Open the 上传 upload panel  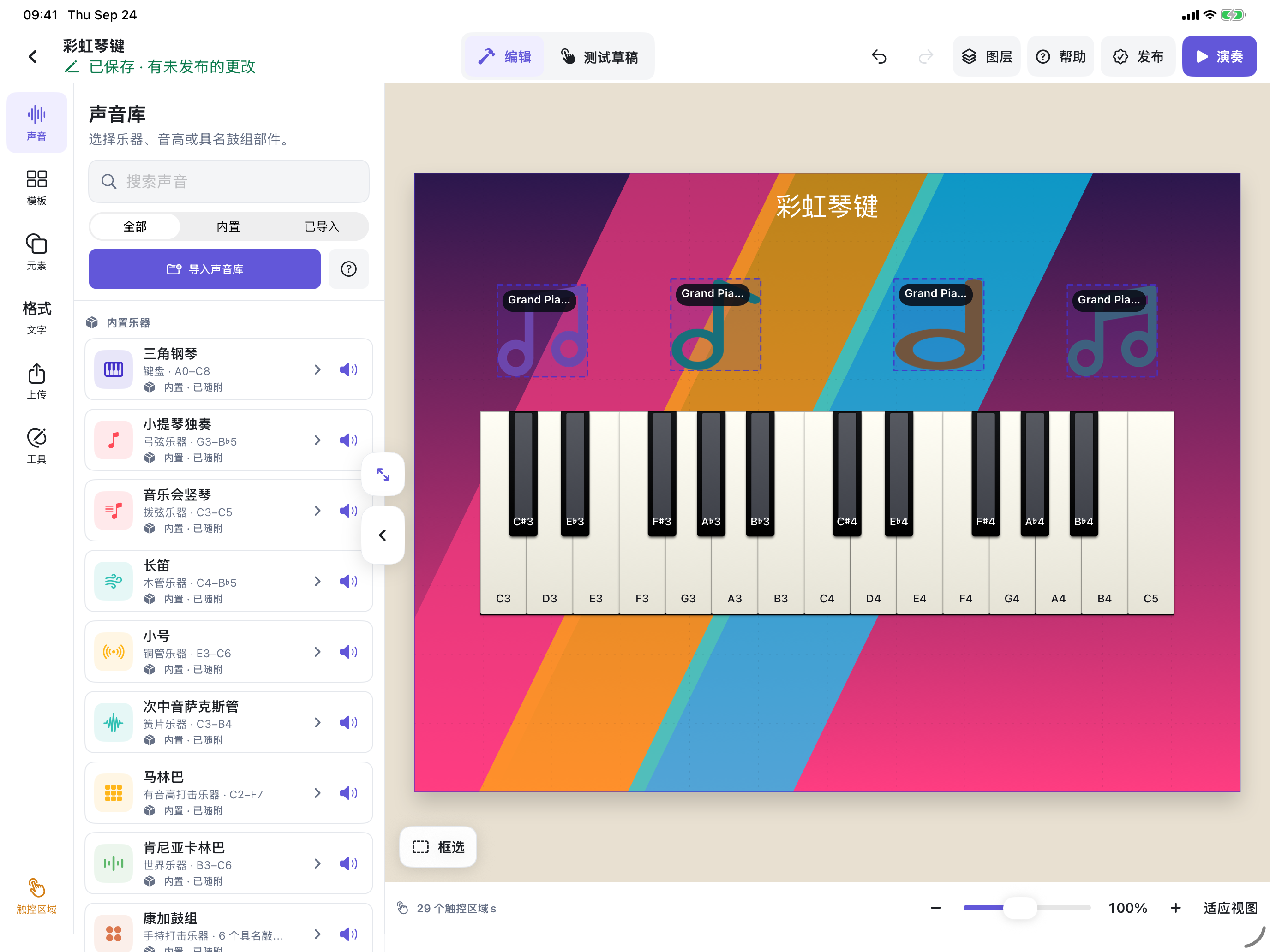36,381
